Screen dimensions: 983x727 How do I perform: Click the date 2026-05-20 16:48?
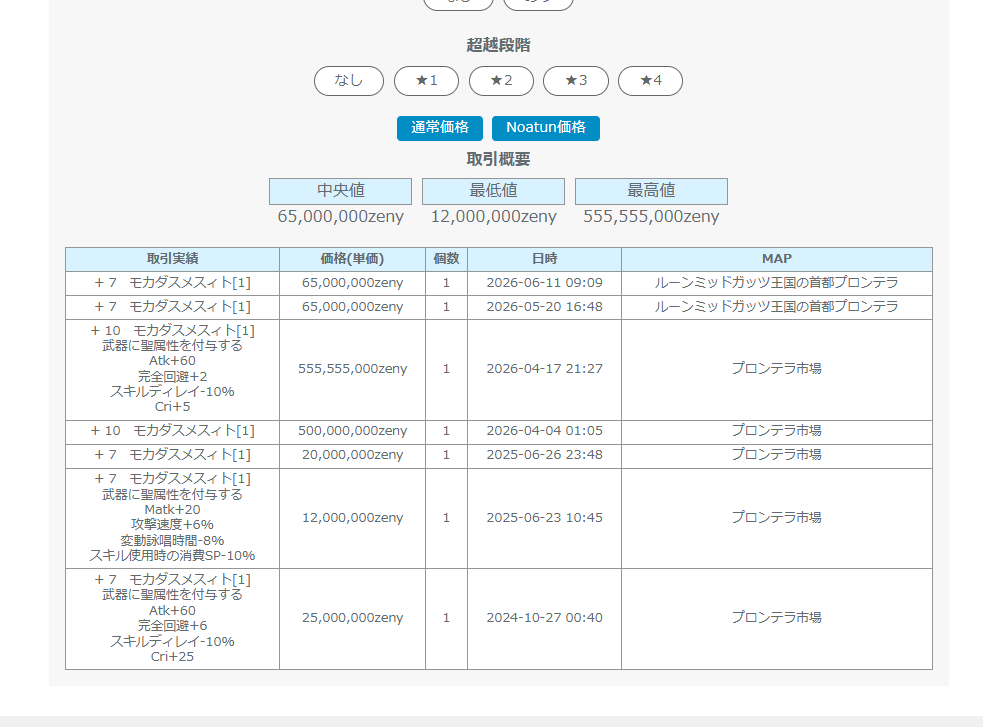click(544, 306)
